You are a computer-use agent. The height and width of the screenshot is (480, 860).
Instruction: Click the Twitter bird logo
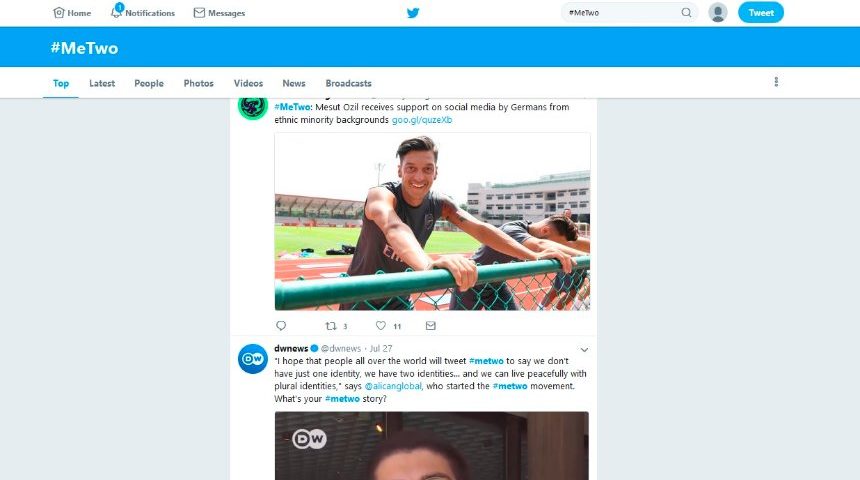click(413, 13)
